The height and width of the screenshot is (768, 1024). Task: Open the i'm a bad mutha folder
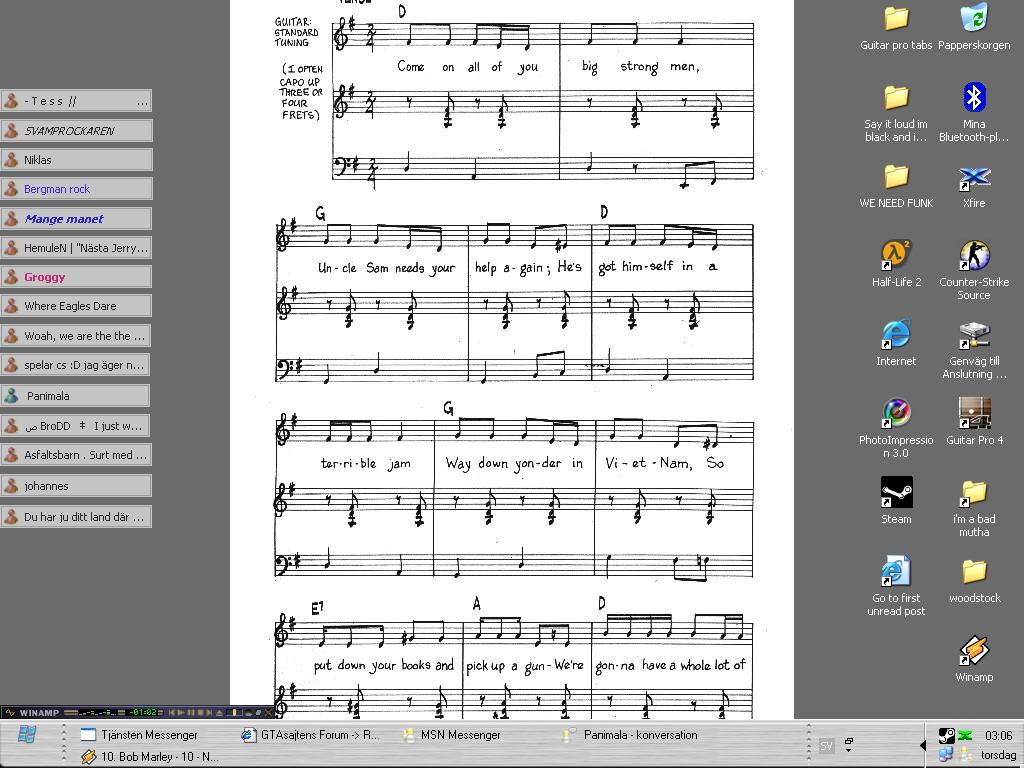(x=974, y=508)
